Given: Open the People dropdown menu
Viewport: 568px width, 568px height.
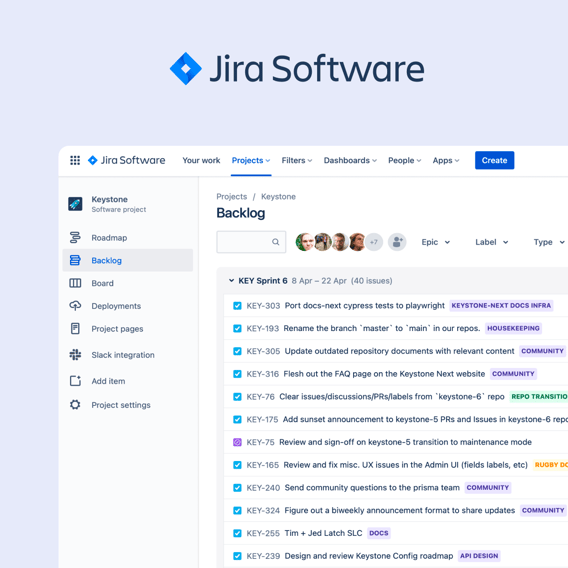Looking at the screenshot, I should (x=405, y=160).
